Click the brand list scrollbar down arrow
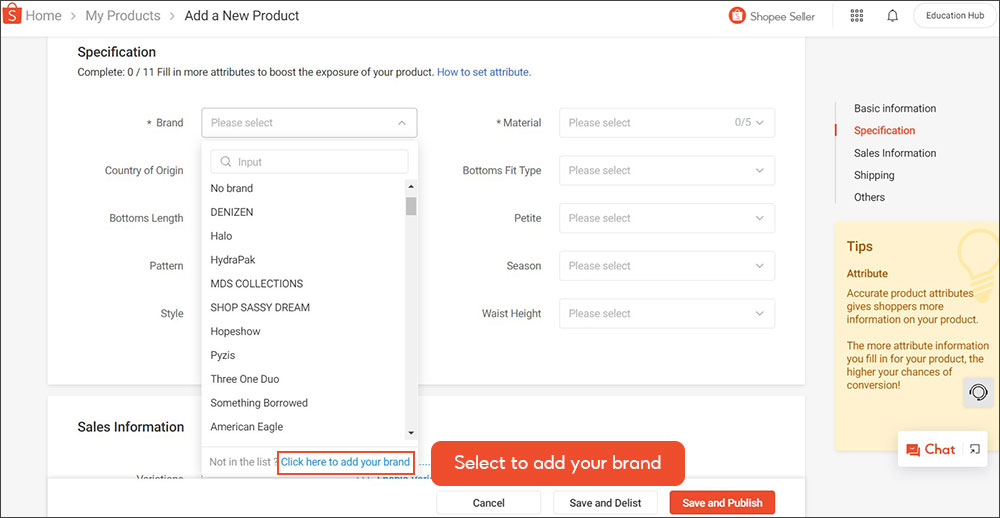The image size is (1000, 518). [411, 432]
